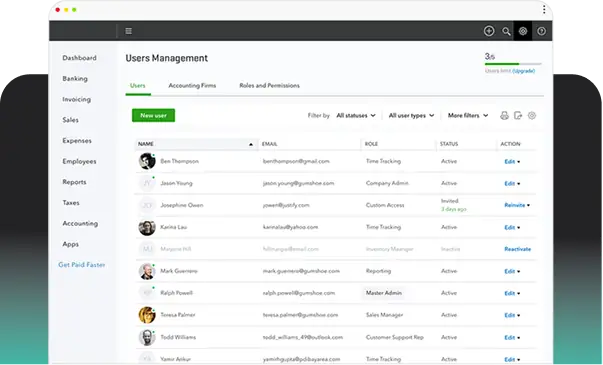Viewport: 603px width, 365px height.
Task: Open Taxes in the sidebar
Action: tap(71, 203)
